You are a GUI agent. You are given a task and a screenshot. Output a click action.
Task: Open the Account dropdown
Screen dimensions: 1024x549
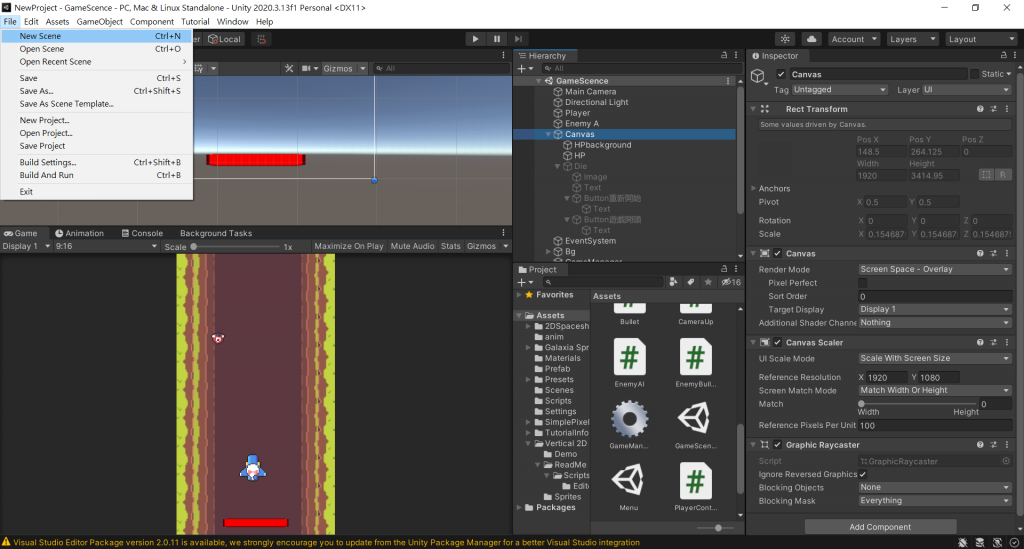click(854, 39)
